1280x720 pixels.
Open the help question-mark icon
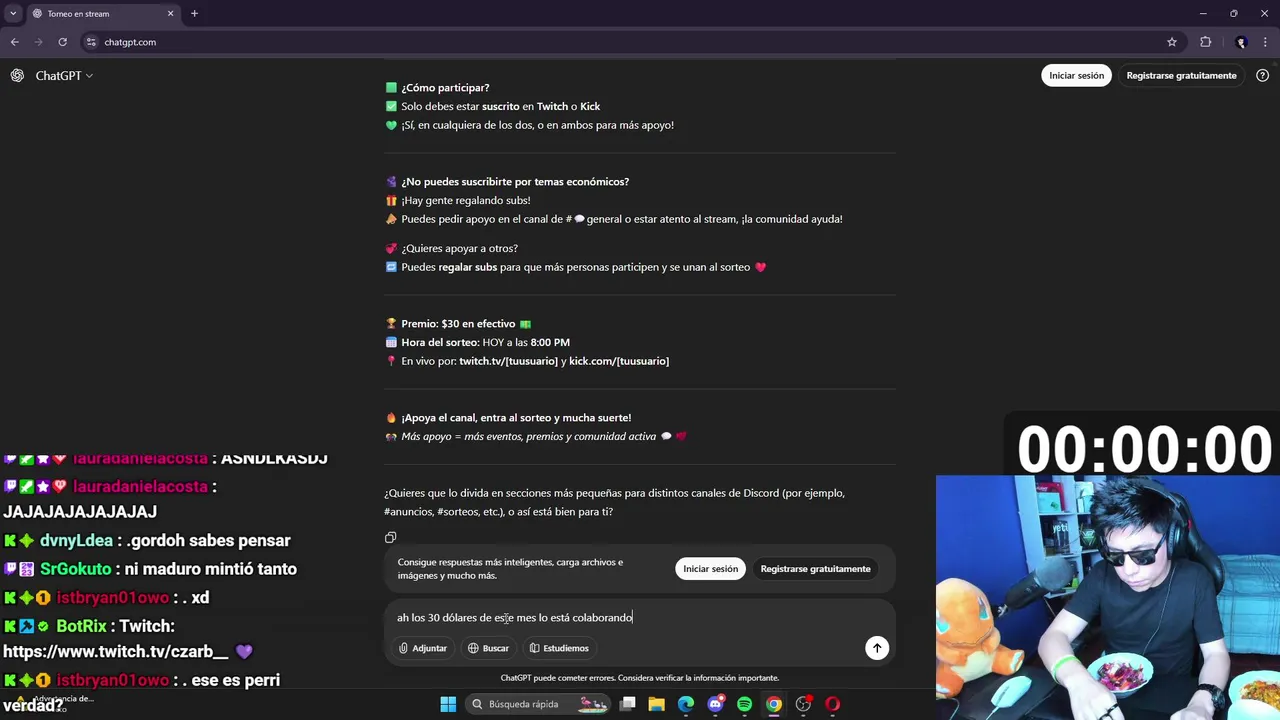tap(1262, 76)
